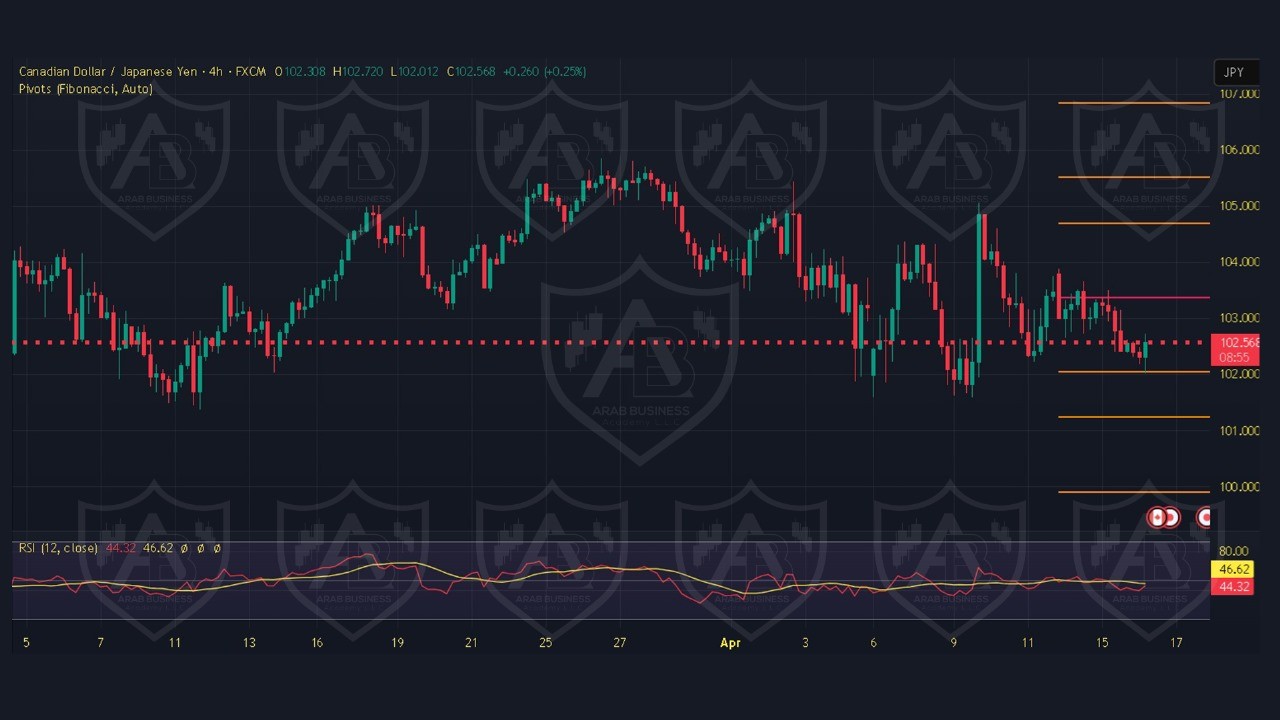Click the 08:55 bar countdown label
Image resolution: width=1280 pixels, height=720 pixels.
[x=1234, y=357]
